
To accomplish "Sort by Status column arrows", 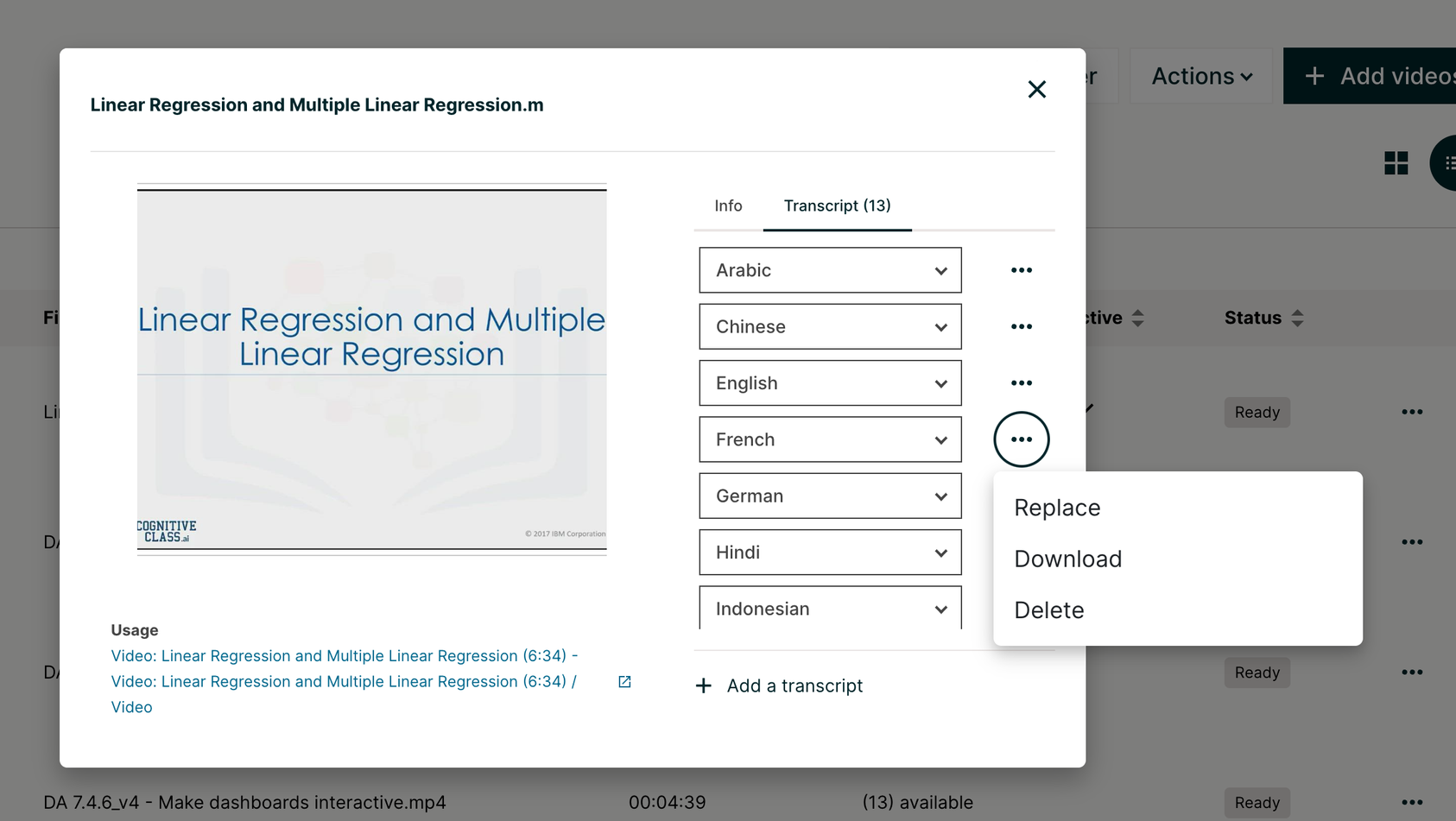I will click(1297, 318).
